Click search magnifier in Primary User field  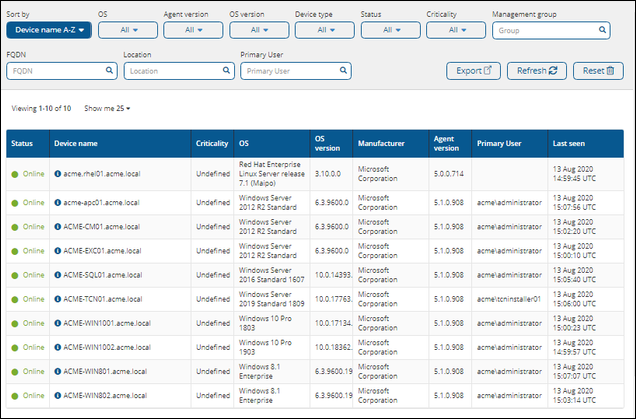[343, 71]
